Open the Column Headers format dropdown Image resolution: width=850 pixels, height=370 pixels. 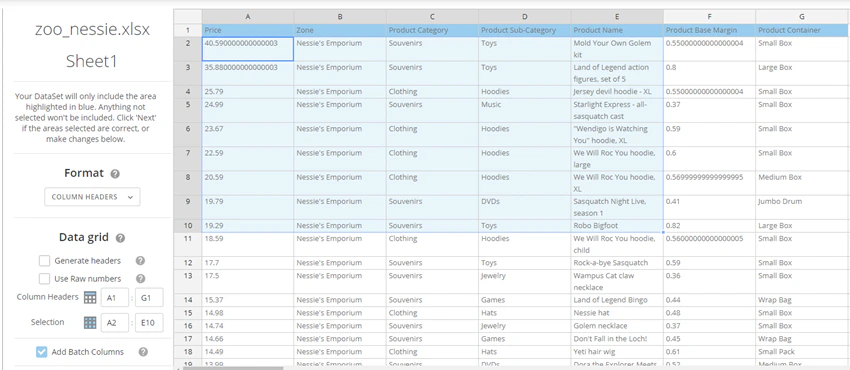[x=92, y=197]
